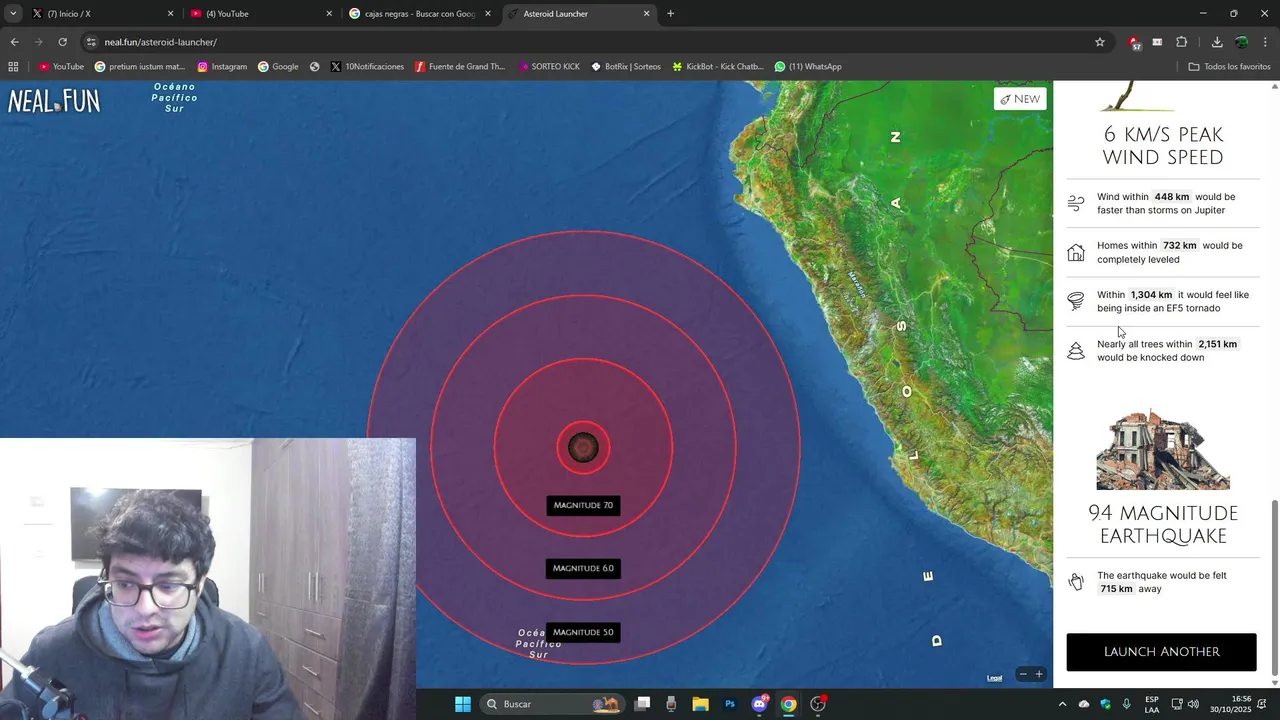Open the 10Notificaciones bookmark

[367, 67]
